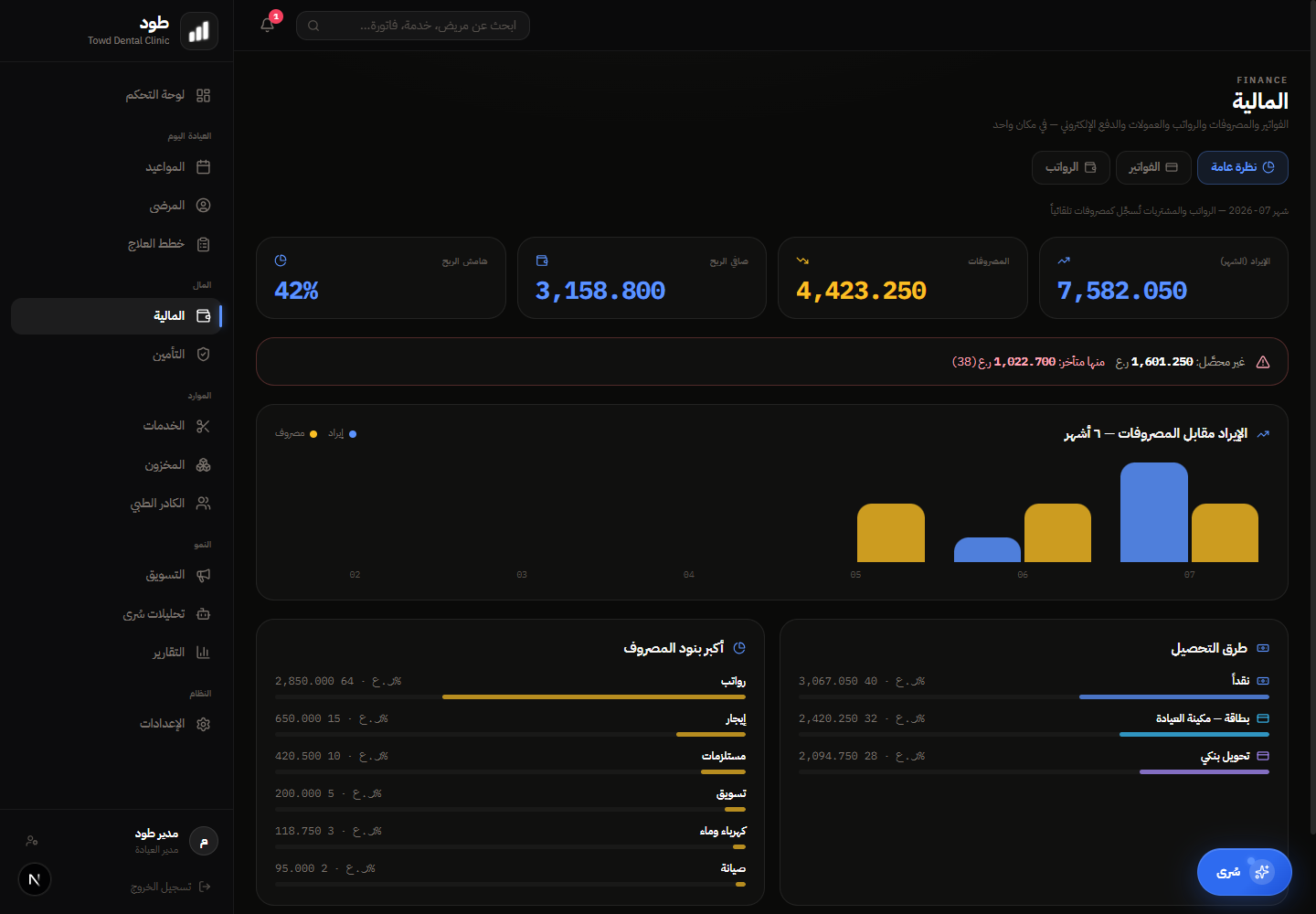Click the blue revenue bar for month 07
The height and width of the screenshot is (914, 1316).
(x=1154, y=512)
